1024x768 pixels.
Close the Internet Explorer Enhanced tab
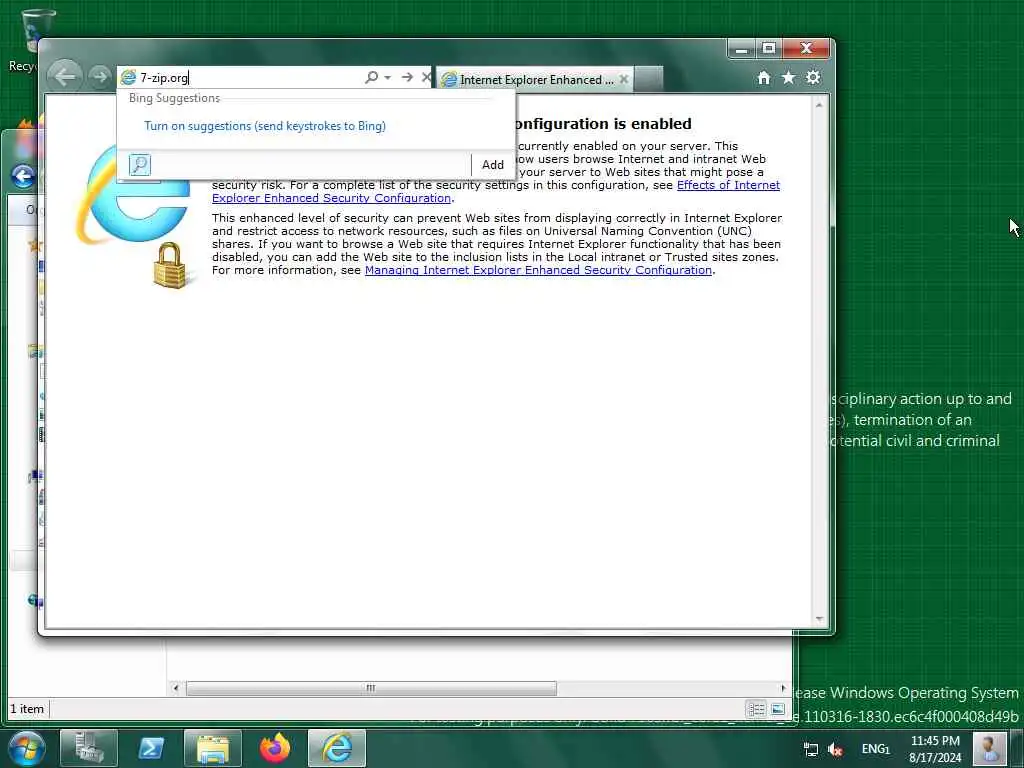(624, 79)
